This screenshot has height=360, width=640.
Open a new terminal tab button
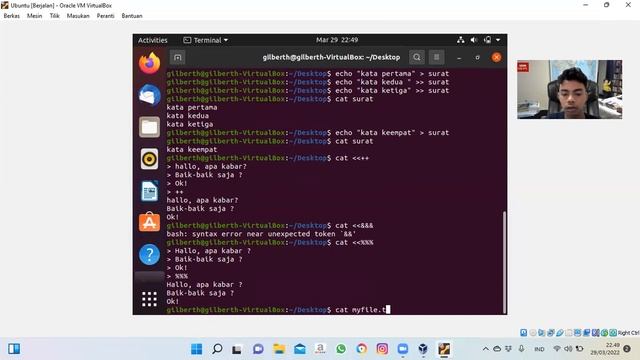[178, 58]
